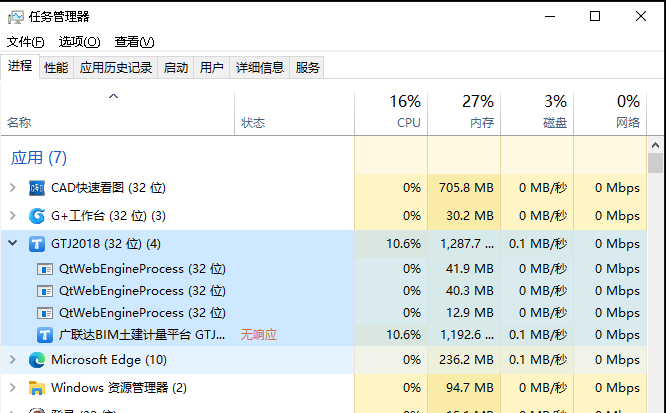Click the vertical scrollbar thumb

(x=655, y=163)
